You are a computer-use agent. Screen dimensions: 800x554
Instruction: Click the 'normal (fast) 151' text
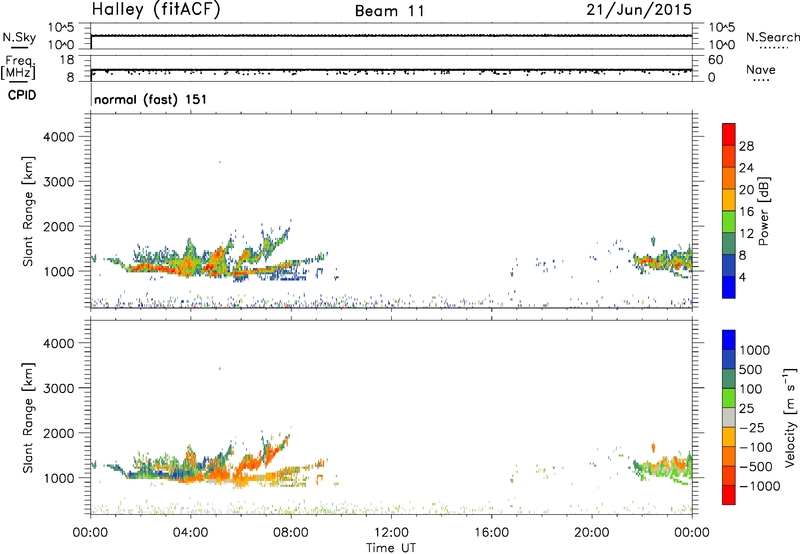click(151, 99)
